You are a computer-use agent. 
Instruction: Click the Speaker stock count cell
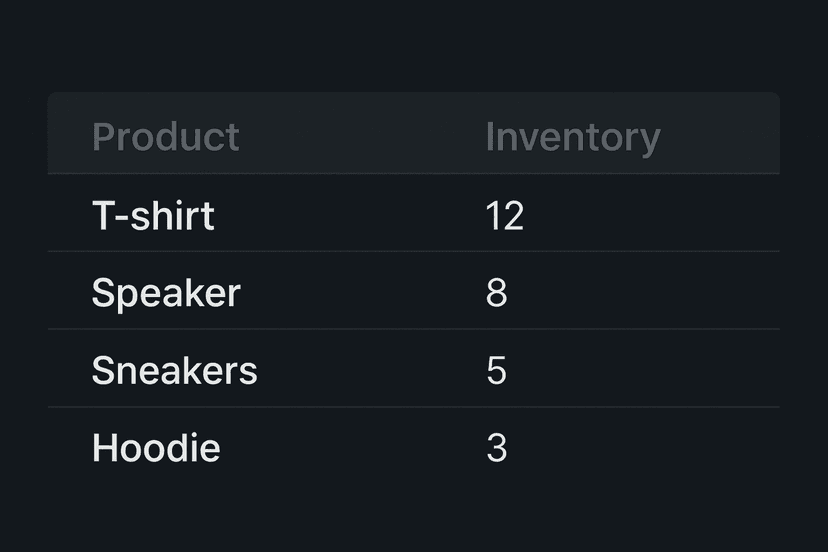pyautogui.click(x=496, y=293)
